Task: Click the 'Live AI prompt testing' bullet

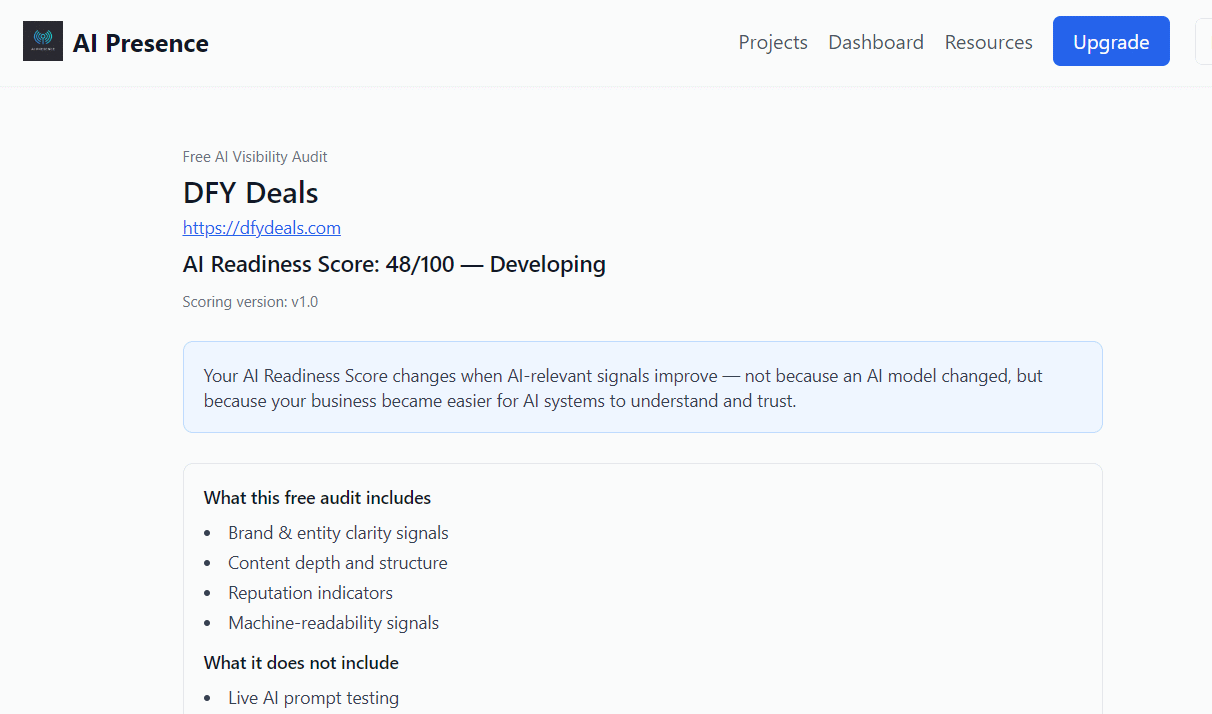Action: click(313, 697)
